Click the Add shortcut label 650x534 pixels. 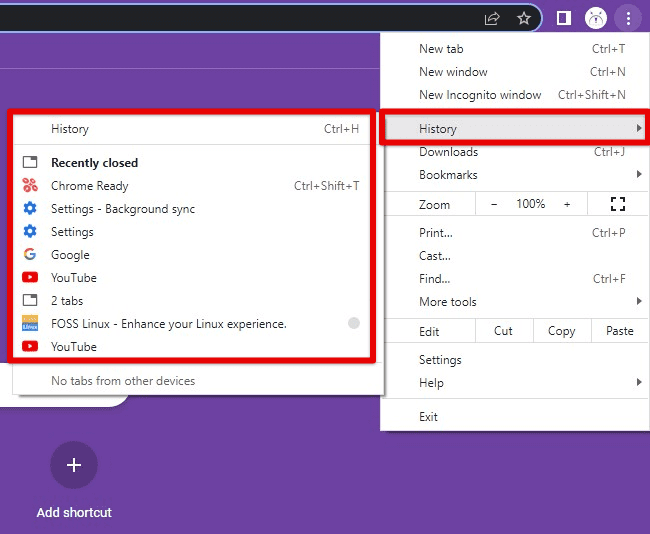coord(74,512)
